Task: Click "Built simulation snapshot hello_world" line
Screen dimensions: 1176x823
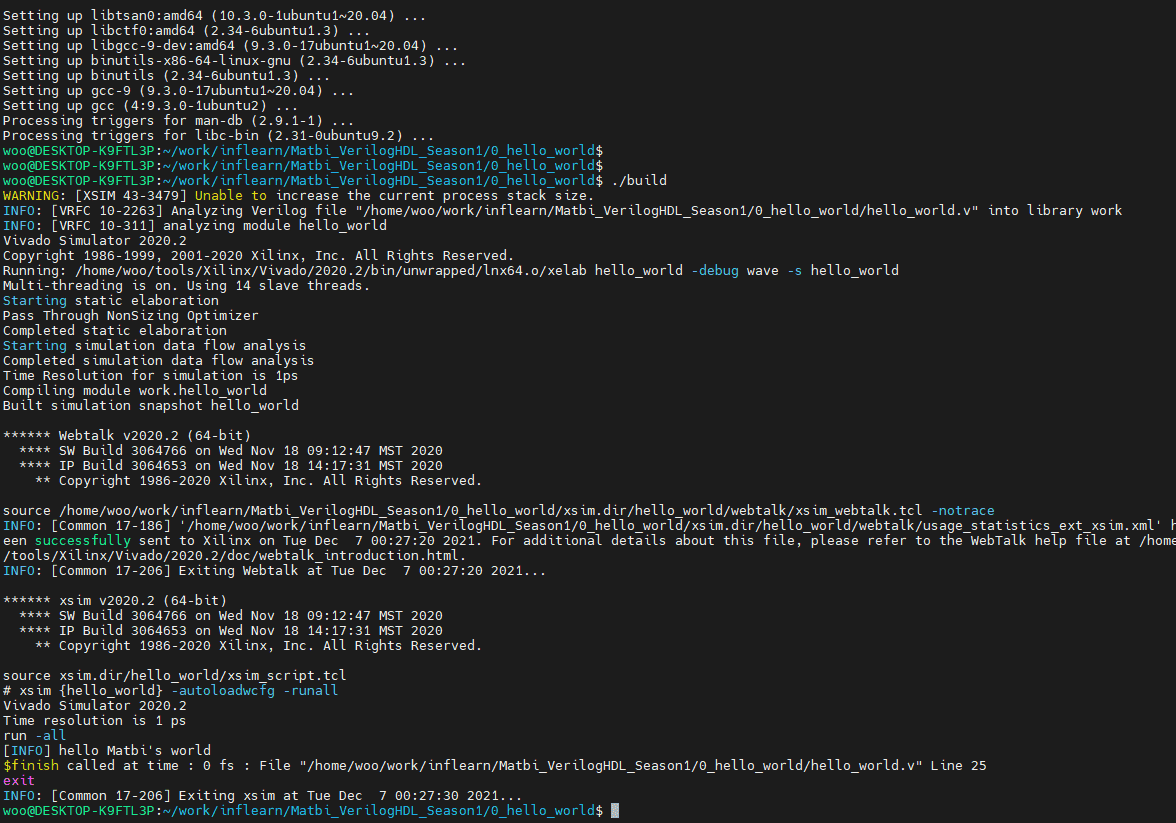Action: (151, 405)
